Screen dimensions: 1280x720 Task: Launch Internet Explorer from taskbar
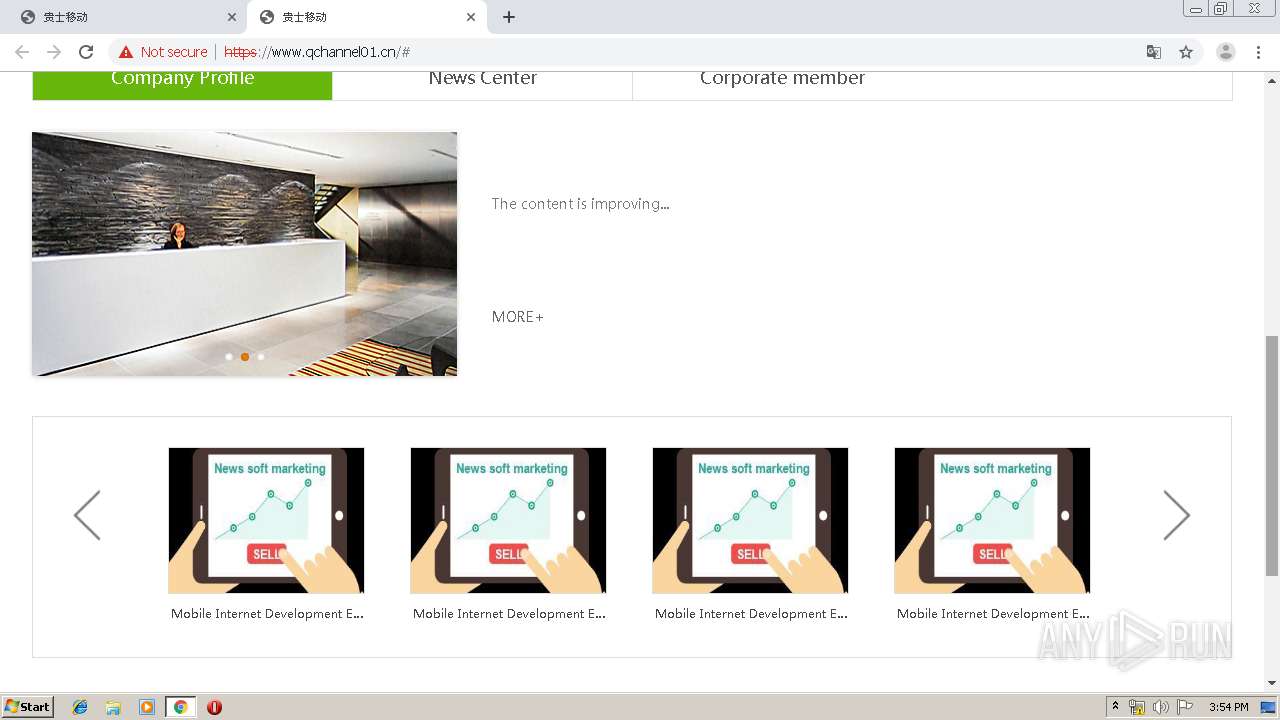click(80, 707)
